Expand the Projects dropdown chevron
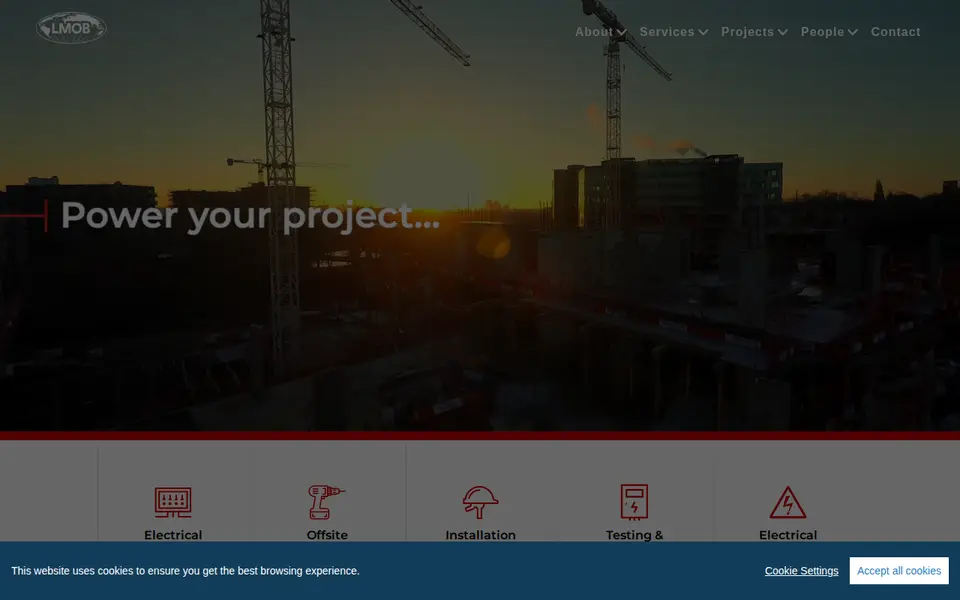The image size is (960, 600). point(782,32)
